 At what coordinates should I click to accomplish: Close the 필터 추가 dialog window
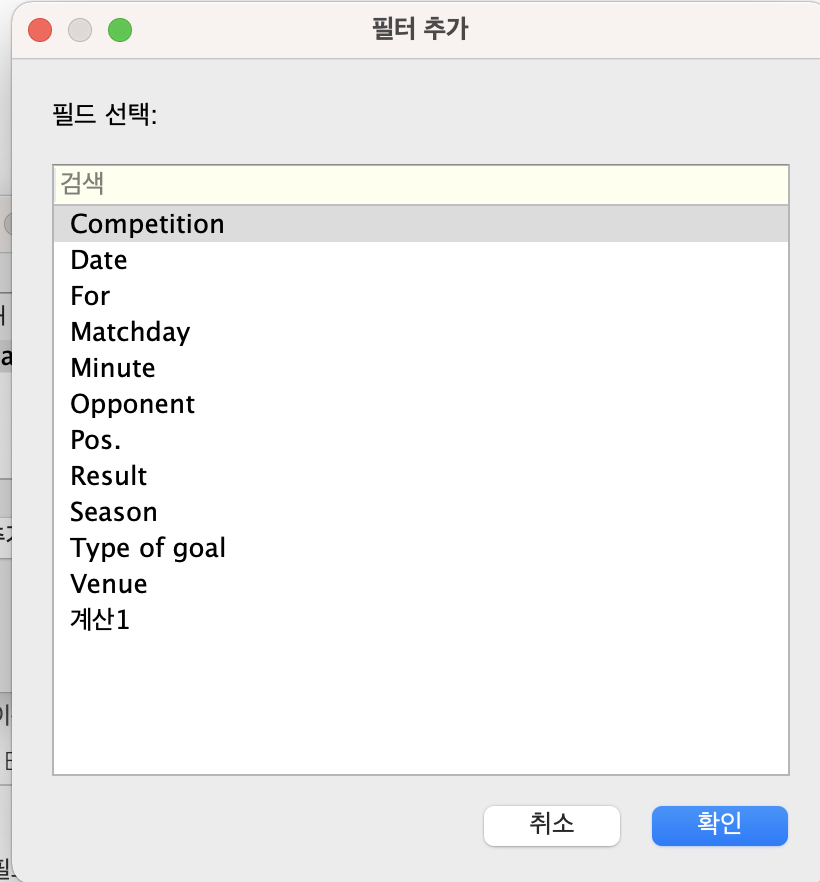tap(40, 30)
